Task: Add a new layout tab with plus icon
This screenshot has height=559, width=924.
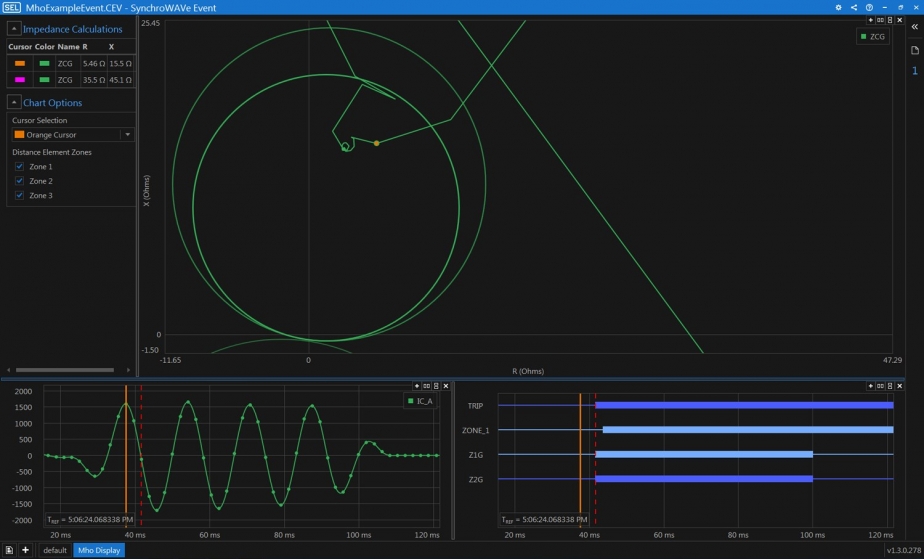Action: [x=25, y=550]
